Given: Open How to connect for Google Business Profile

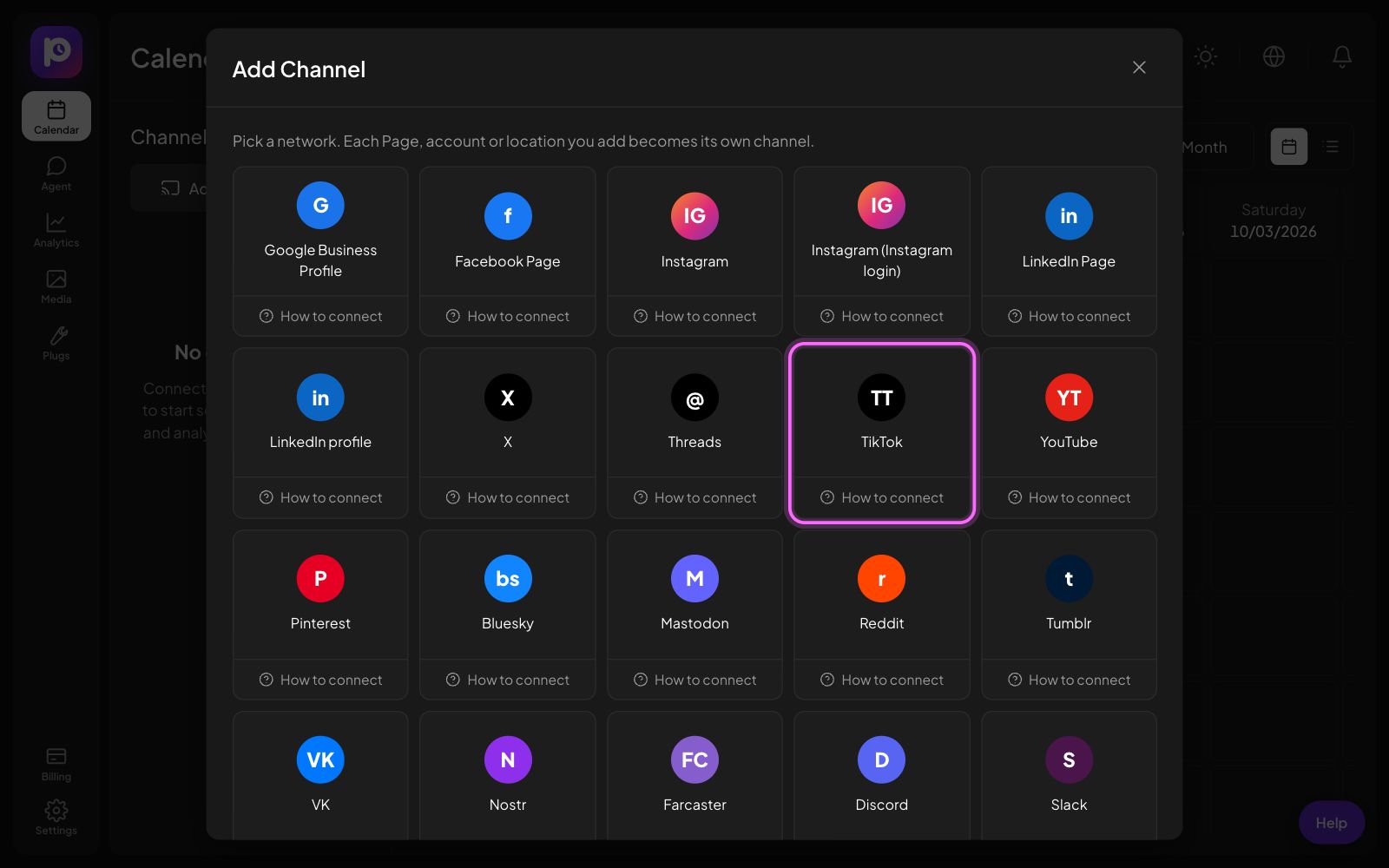Looking at the screenshot, I should tap(320, 316).
